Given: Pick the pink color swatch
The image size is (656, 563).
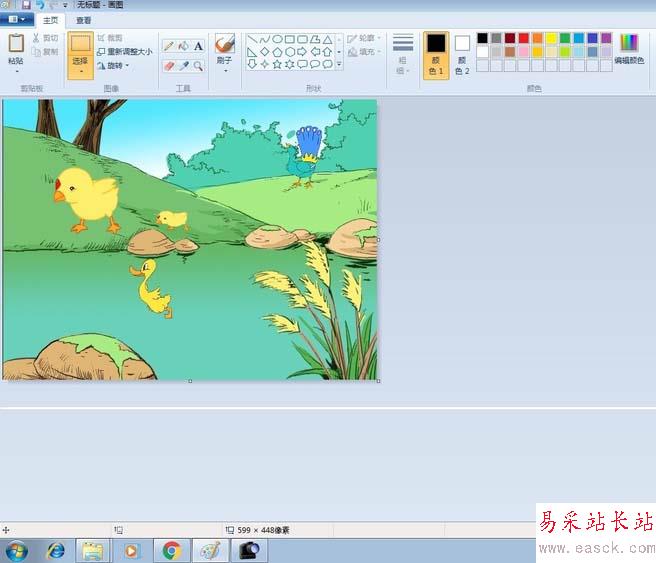Looking at the screenshot, I should click(523, 52).
